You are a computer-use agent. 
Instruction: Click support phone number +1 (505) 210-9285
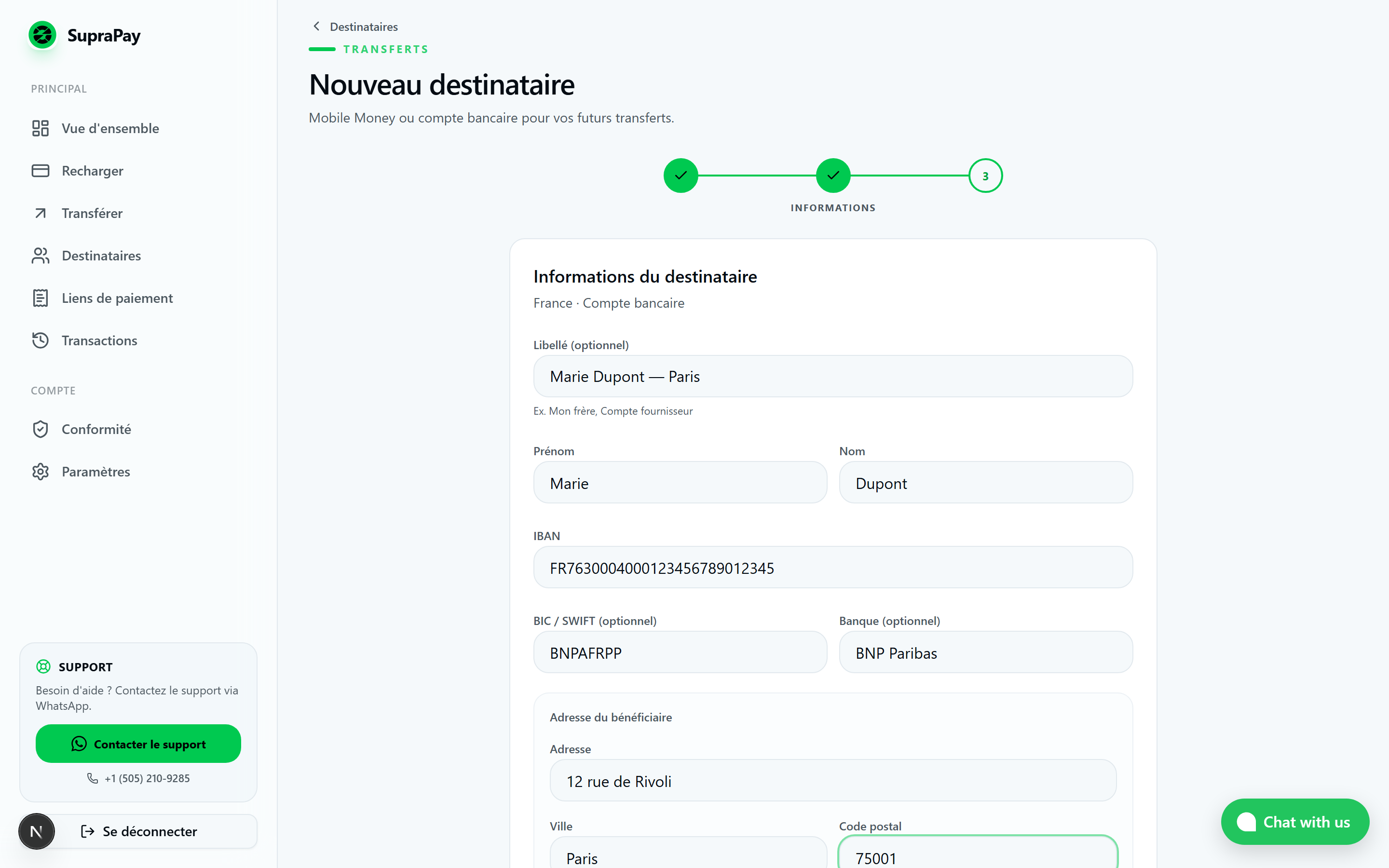click(x=147, y=778)
